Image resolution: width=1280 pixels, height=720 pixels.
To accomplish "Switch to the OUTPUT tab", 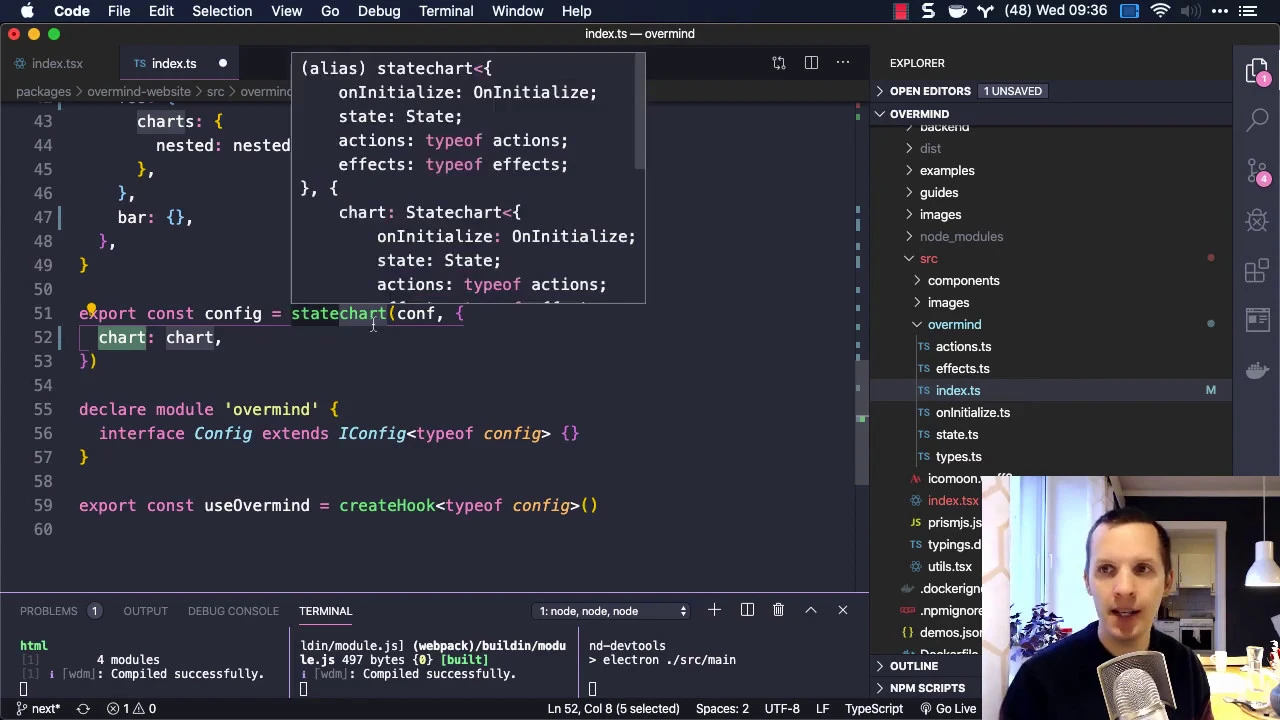I will click(145, 611).
